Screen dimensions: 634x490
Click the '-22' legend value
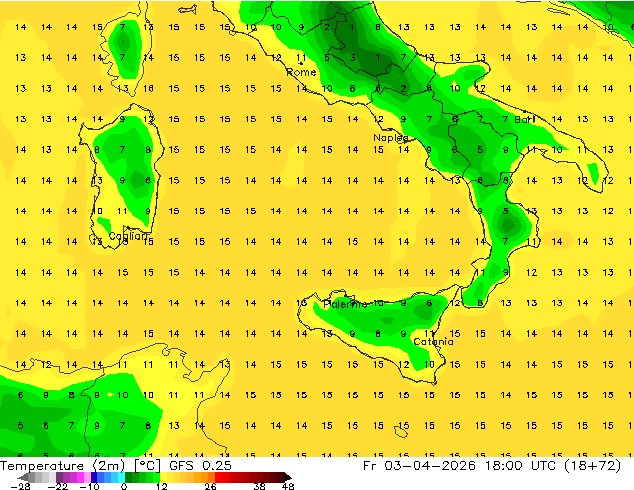point(57,486)
